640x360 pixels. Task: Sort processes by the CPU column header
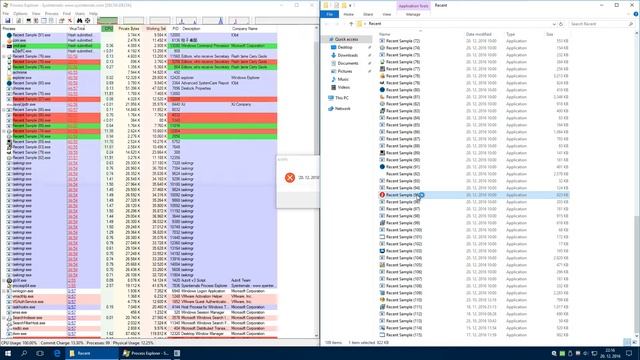108,29
